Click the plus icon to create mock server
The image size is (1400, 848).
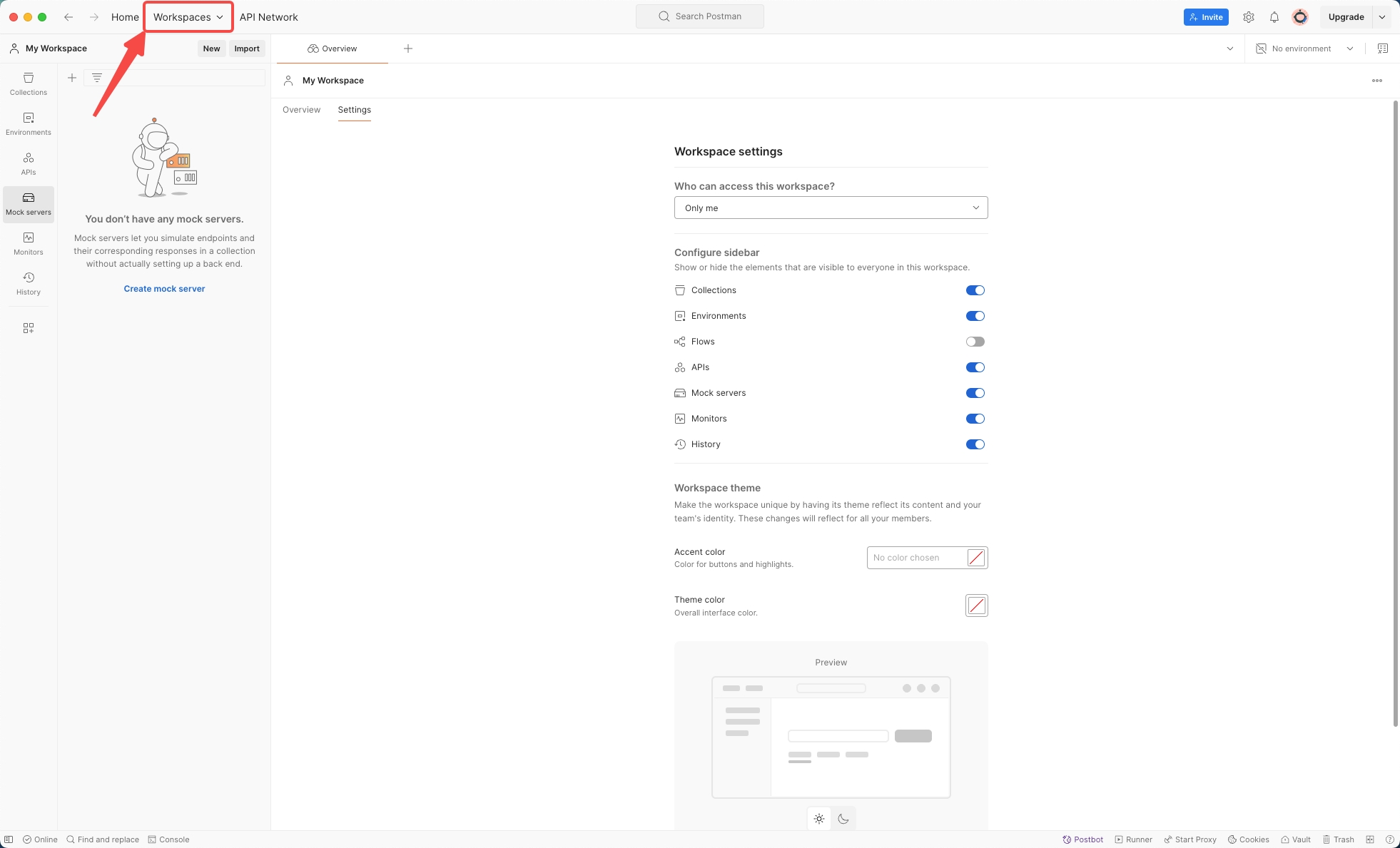[72, 78]
